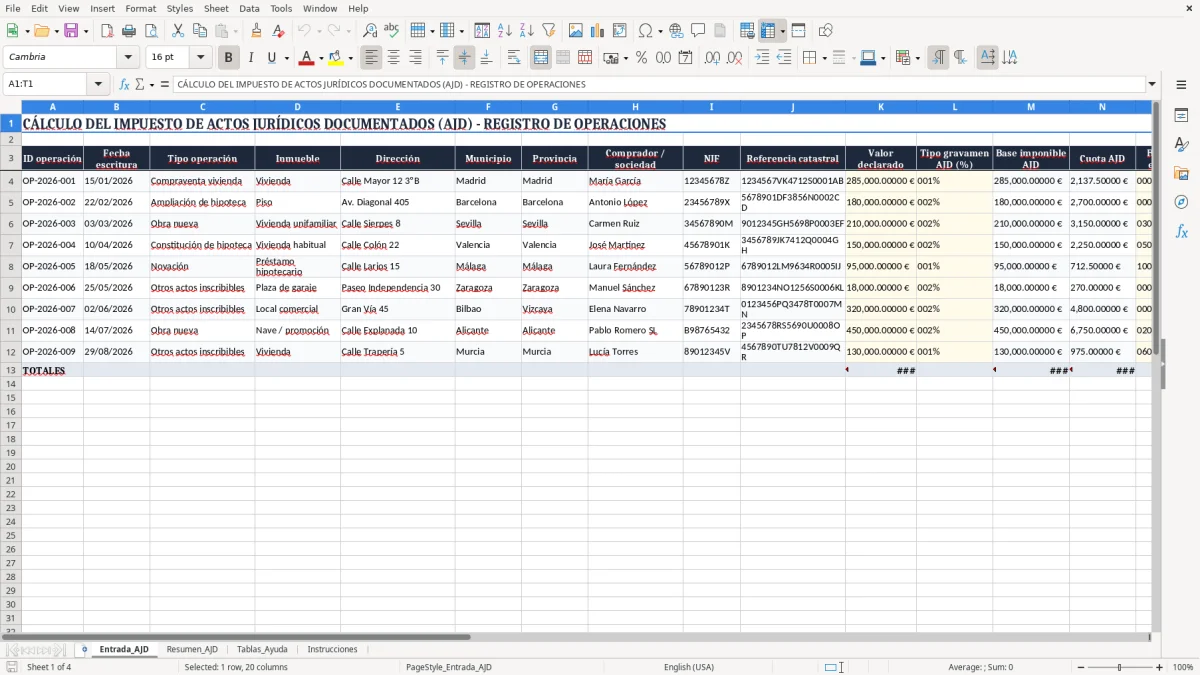Viewport: 1200px width, 675px height.
Task: Open the sidebar Navigator compass icon
Action: [x=1181, y=202]
